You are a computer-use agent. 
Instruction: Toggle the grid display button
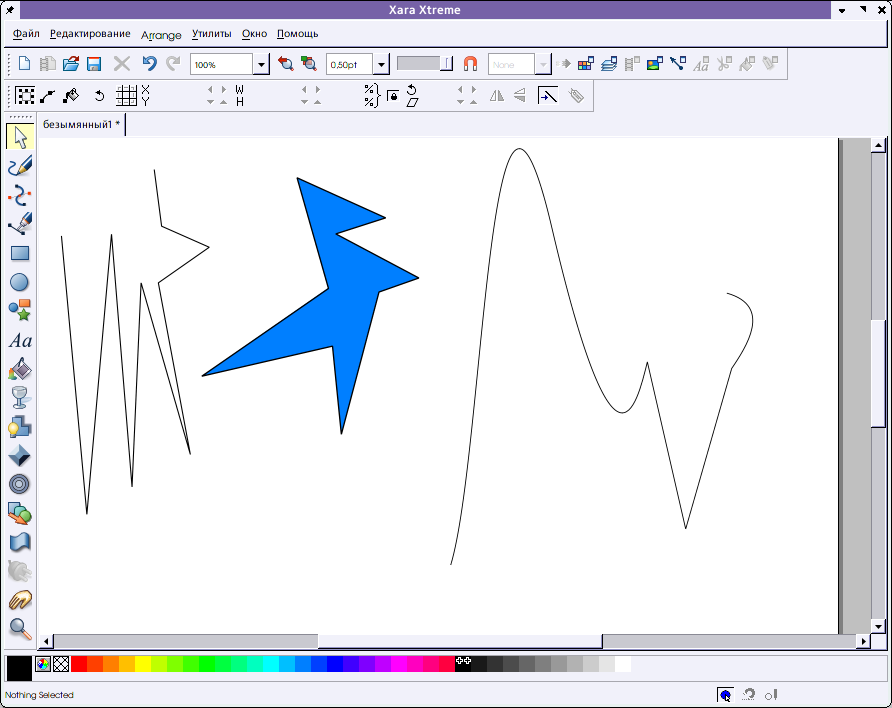click(126, 96)
